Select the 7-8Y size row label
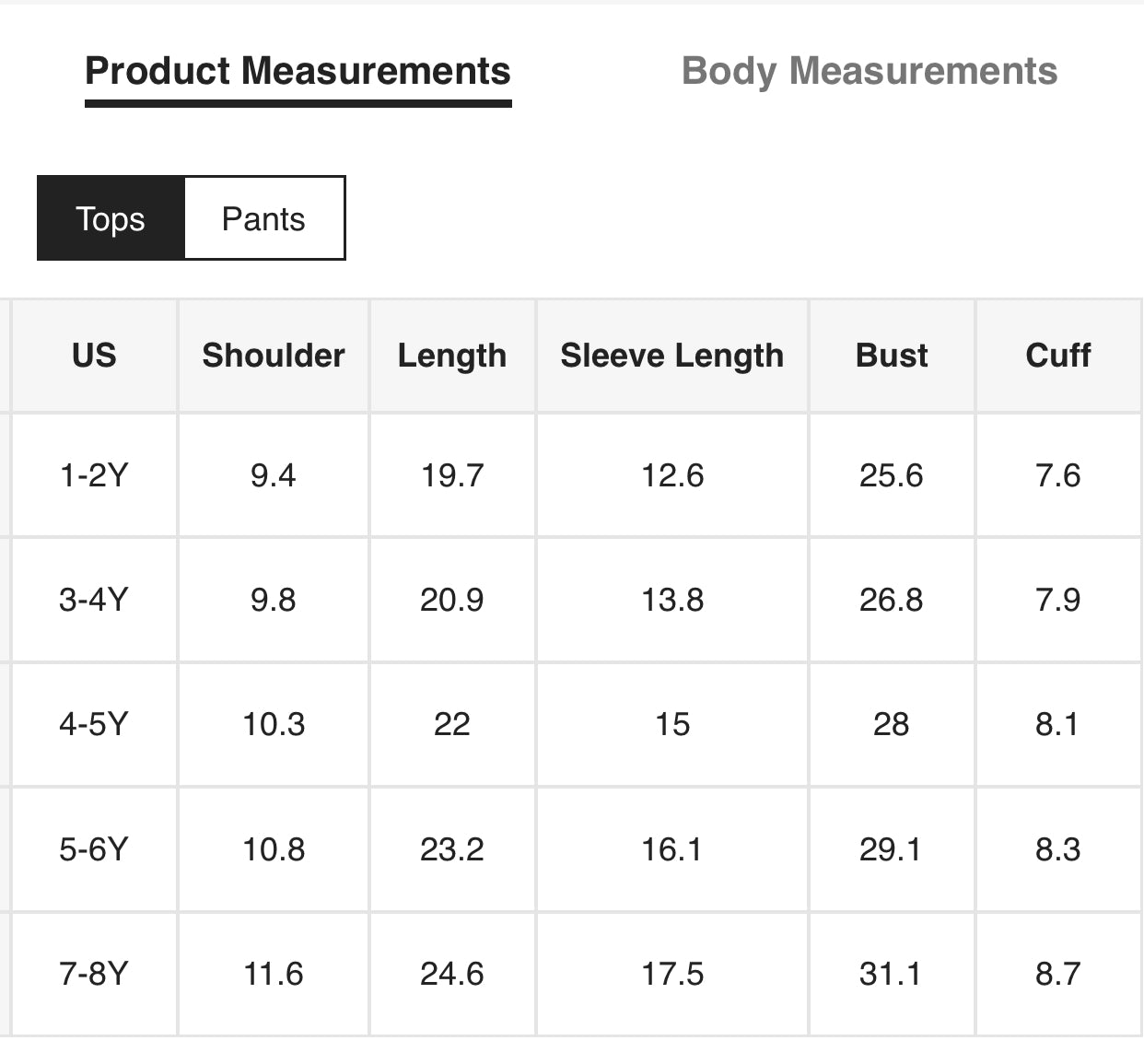Image resolution: width=1144 pixels, height=1064 pixels. coord(94,974)
